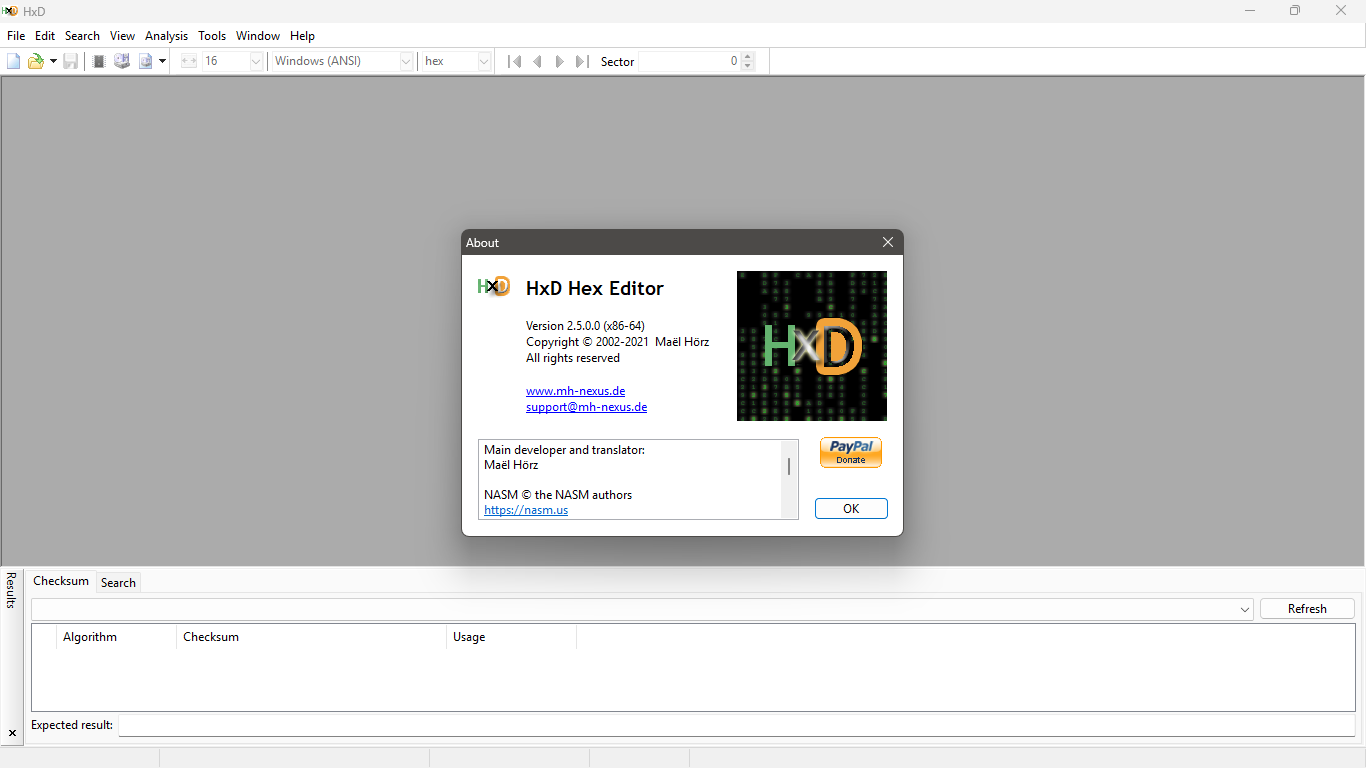This screenshot has height=768, width=1366.
Task: Click the Save floppy disk icon
Action: (x=70, y=61)
